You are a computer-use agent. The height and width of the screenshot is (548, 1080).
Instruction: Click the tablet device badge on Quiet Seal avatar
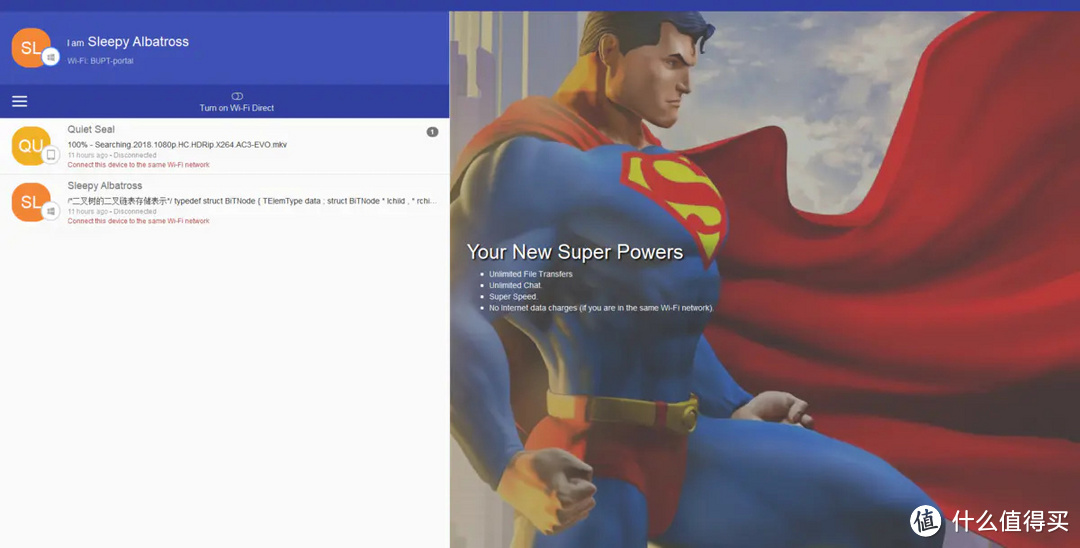[50, 155]
